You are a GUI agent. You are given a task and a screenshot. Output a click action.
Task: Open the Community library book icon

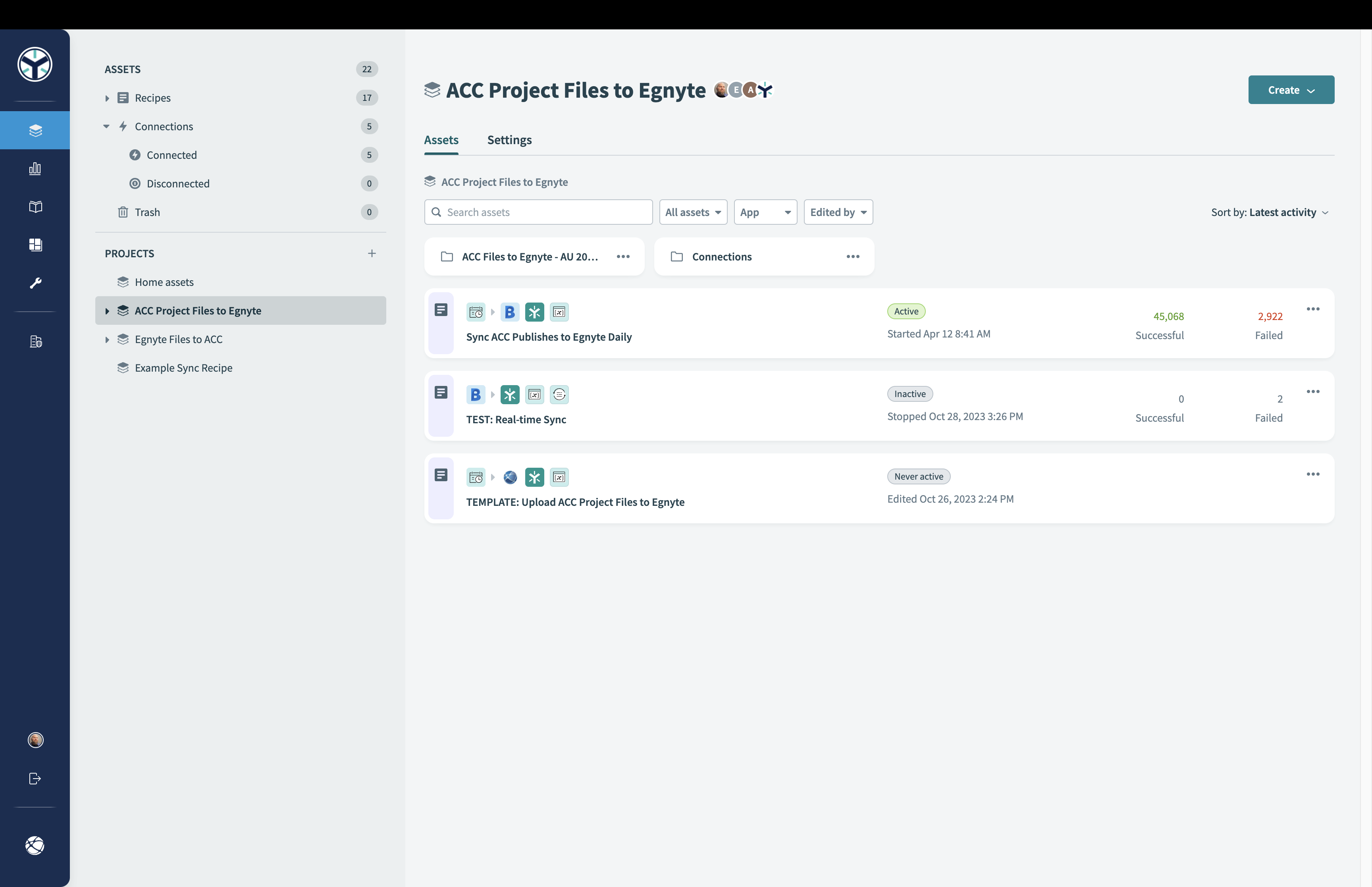[35, 207]
